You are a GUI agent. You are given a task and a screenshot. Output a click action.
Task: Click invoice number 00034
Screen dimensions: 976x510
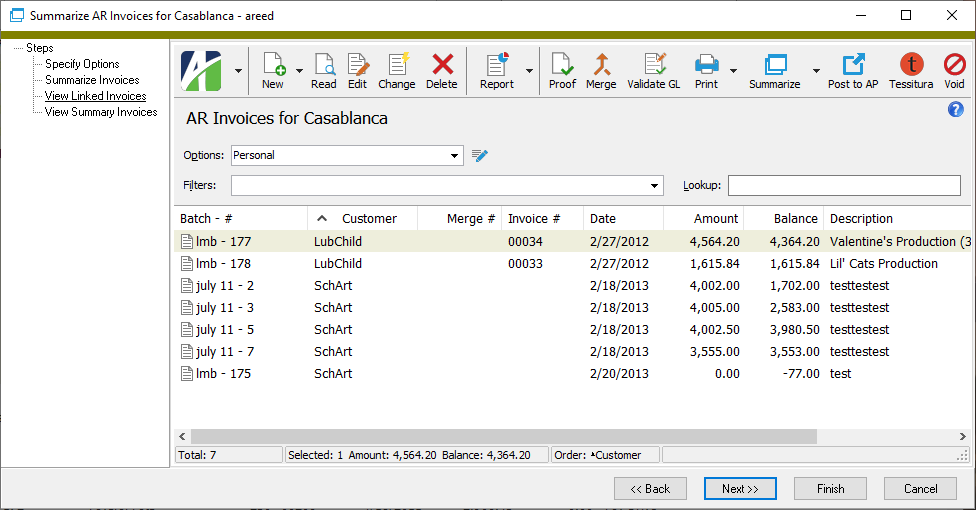[525, 242]
